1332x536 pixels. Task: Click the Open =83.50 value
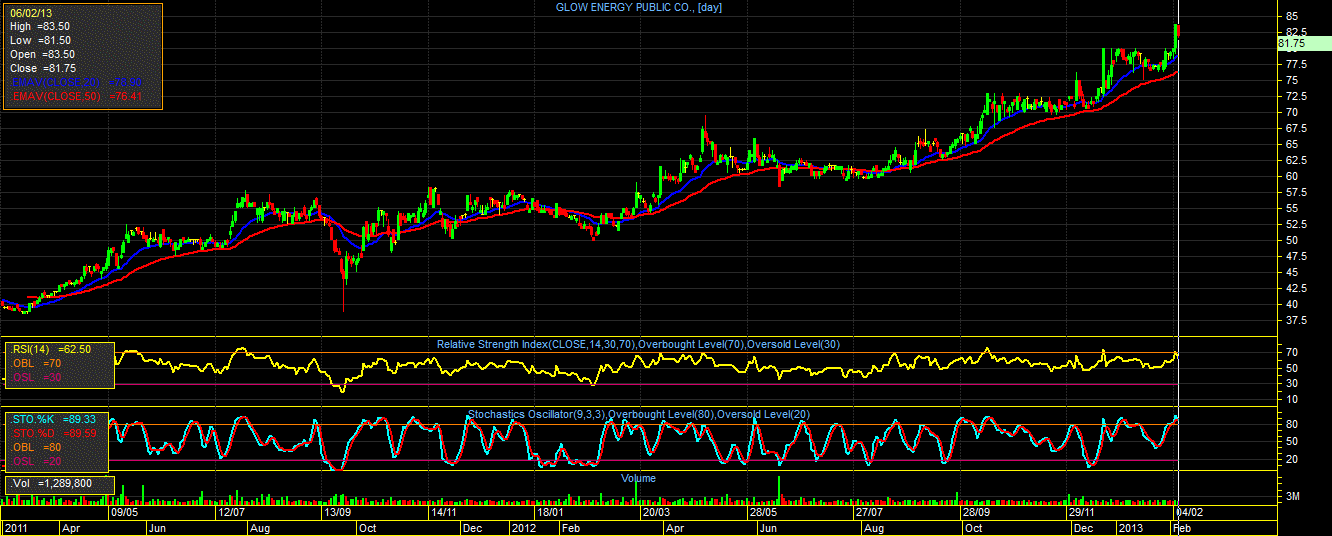click(x=43, y=54)
